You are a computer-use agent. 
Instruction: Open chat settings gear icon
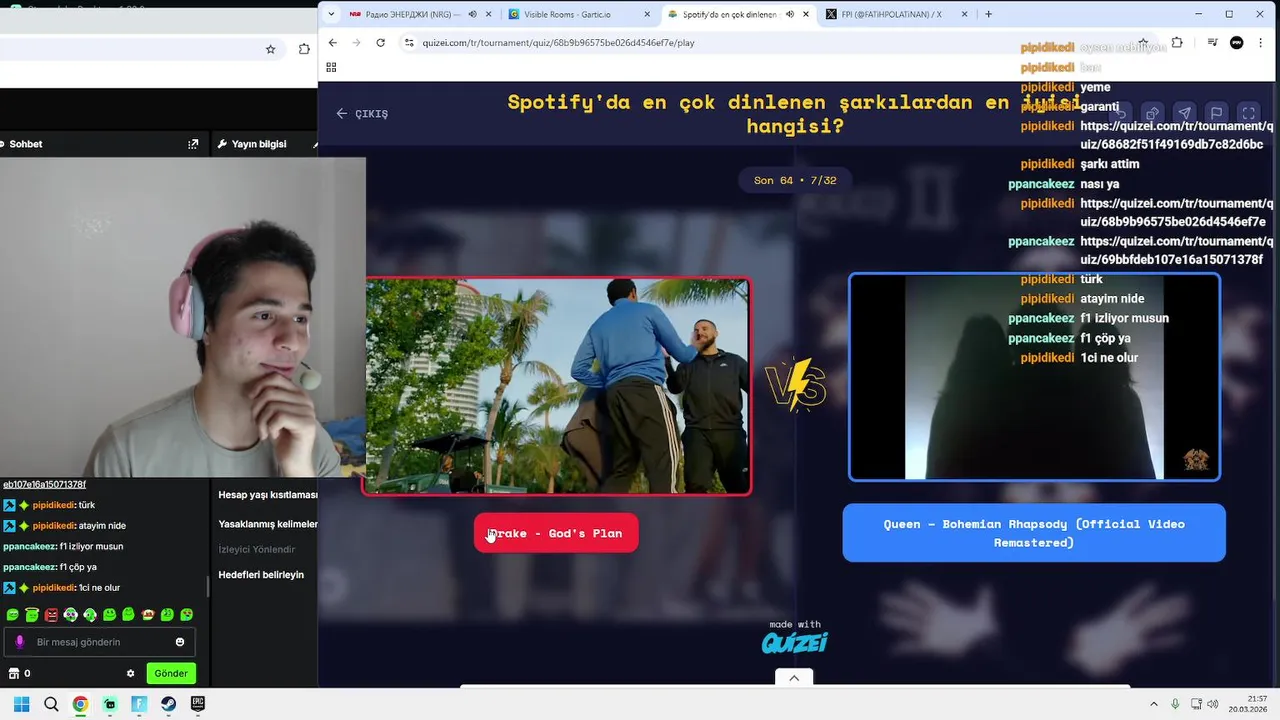130,673
